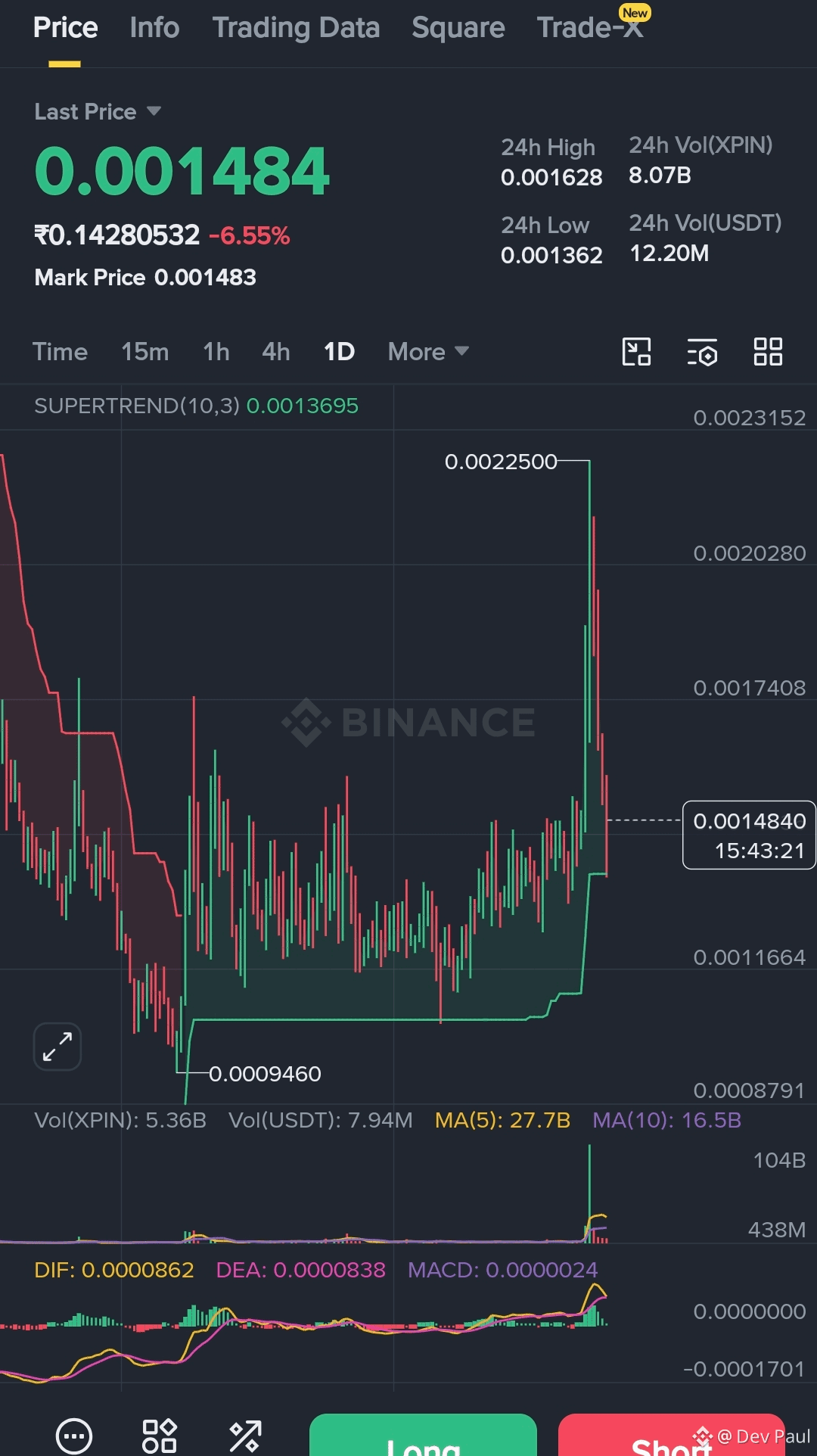Image resolution: width=817 pixels, height=1456 pixels.
Task: Click the 0.0023152 axis label
Action: (x=750, y=418)
